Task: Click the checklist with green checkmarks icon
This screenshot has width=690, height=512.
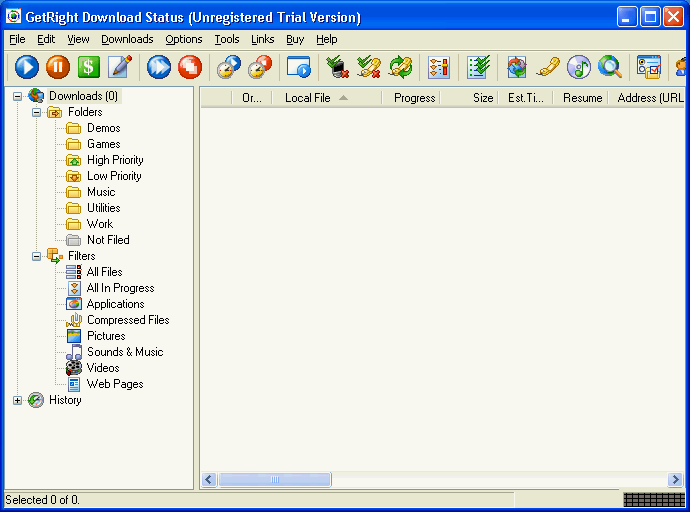Action: [x=478, y=67]
